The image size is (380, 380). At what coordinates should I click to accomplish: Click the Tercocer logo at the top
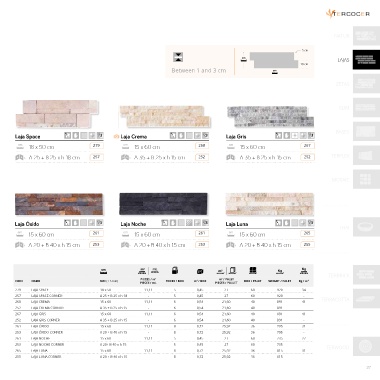tap(348, 14)
